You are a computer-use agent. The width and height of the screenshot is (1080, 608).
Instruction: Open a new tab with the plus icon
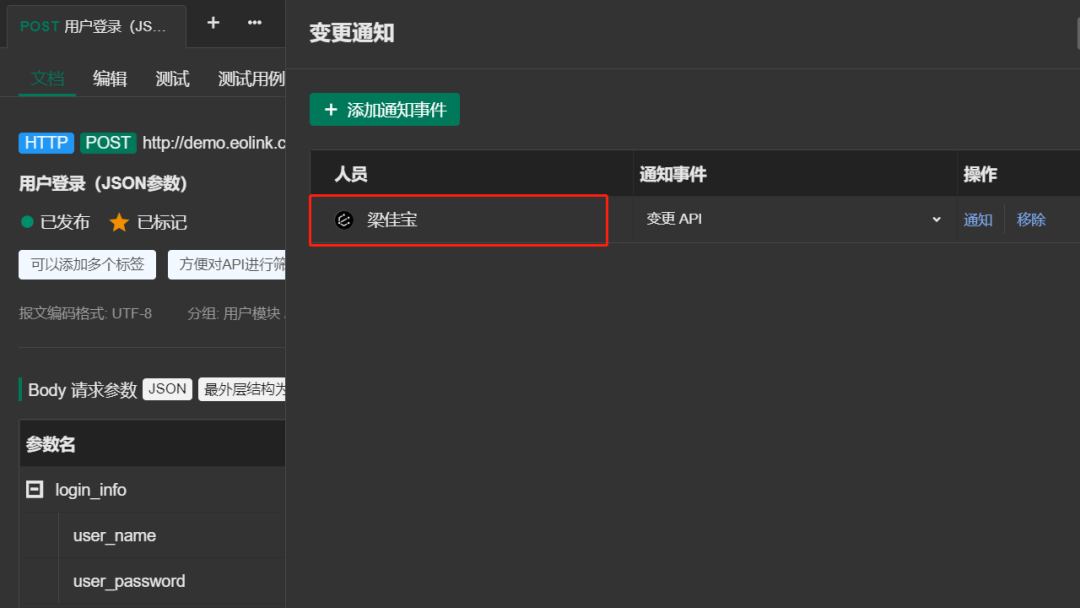(212, 23)
